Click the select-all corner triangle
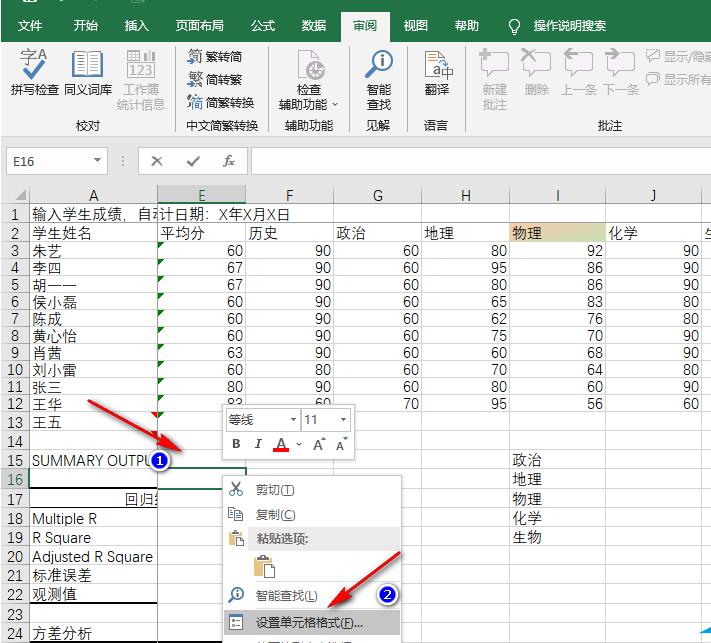Viewport: 711px width, 643px height. coord(20,195)
